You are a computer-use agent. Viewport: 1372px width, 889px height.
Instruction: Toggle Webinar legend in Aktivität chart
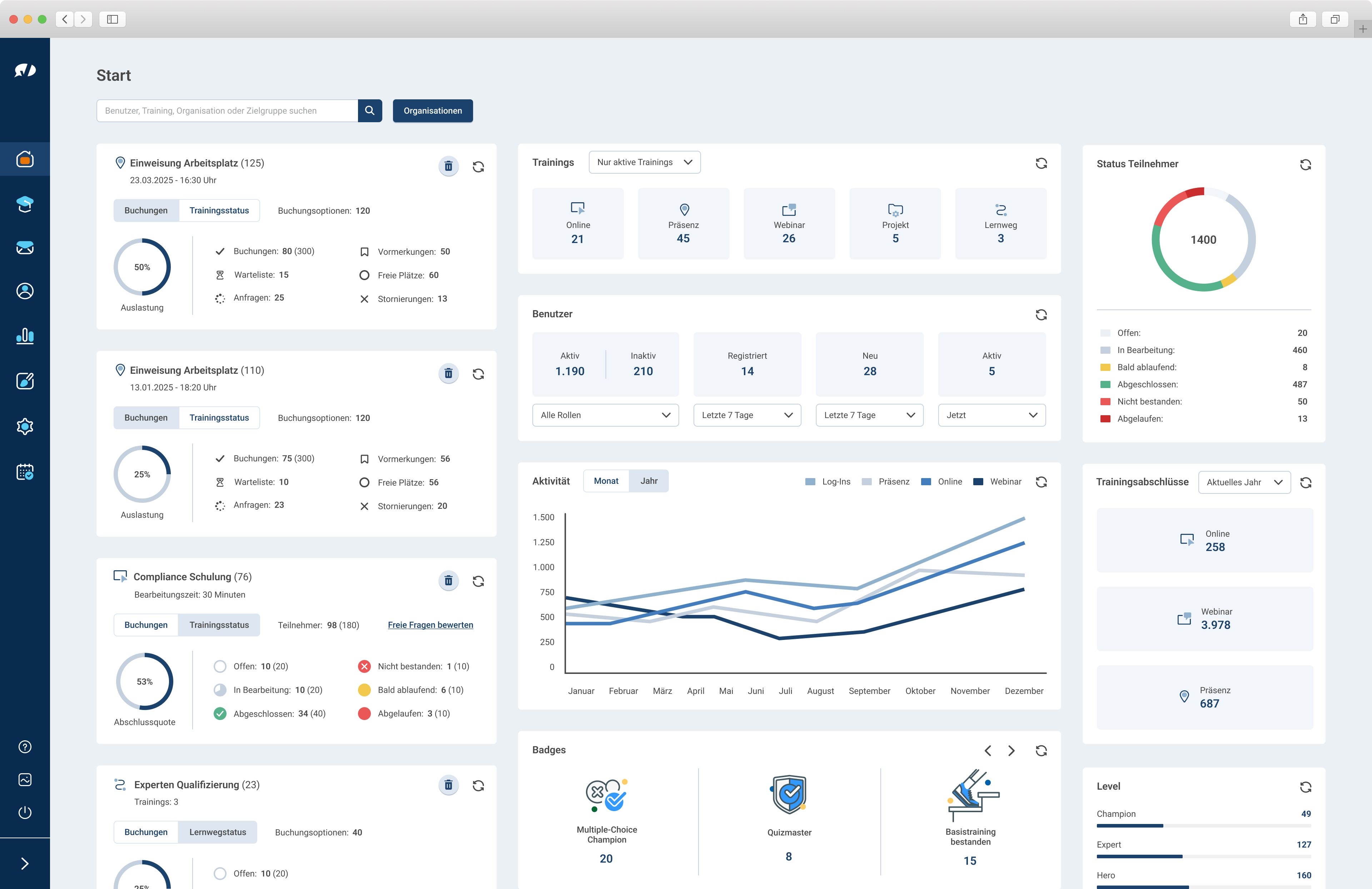coord(997,481)
